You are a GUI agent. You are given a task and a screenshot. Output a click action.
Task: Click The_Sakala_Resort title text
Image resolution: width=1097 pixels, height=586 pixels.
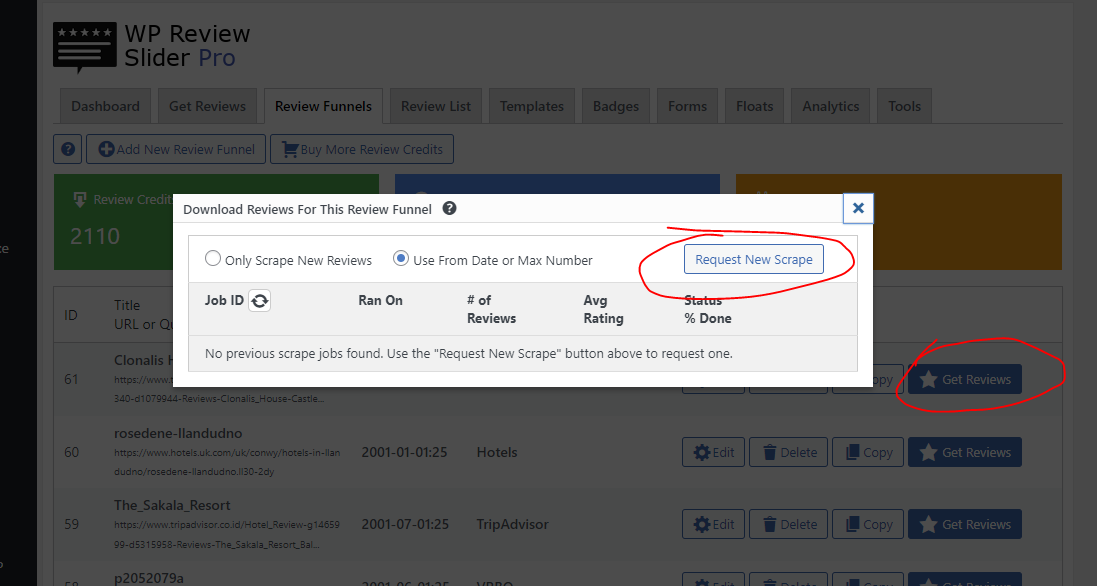(172, 505)
